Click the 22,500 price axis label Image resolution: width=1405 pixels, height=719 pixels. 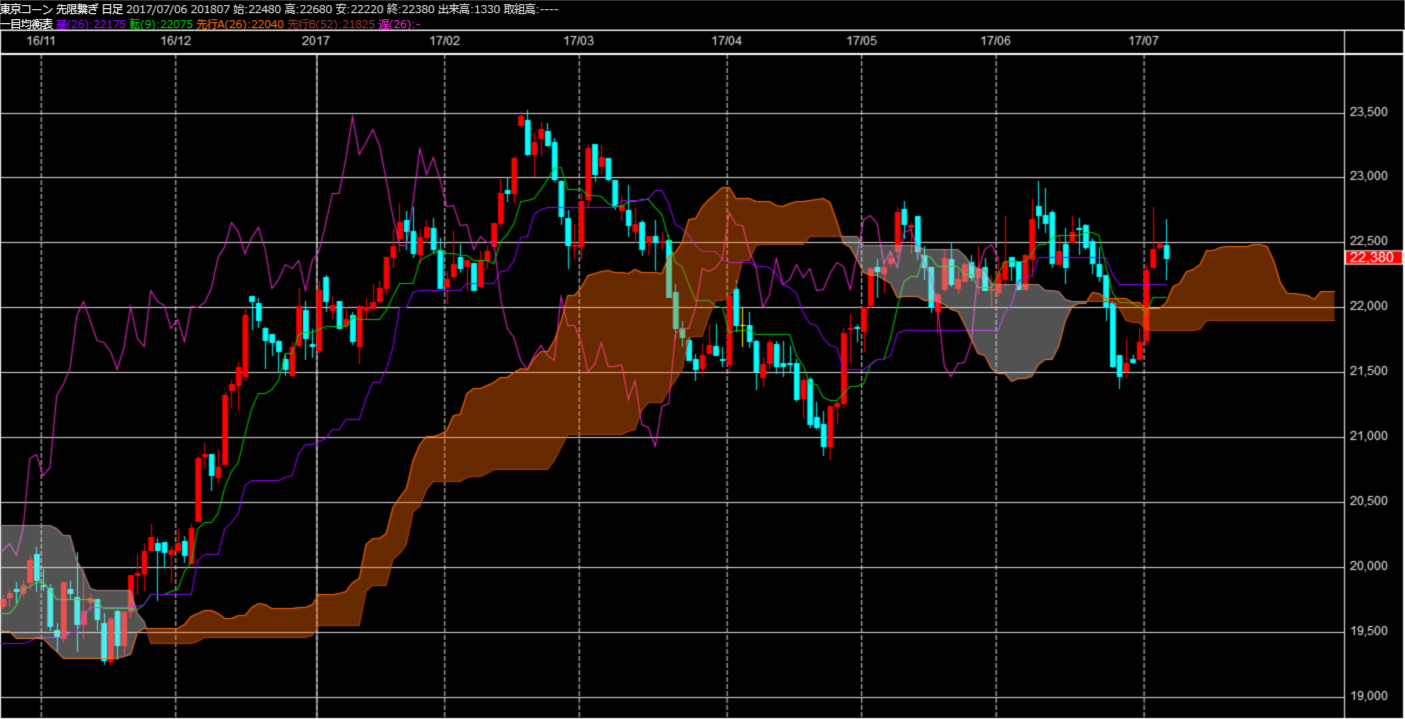click(x=1367, y=241)
